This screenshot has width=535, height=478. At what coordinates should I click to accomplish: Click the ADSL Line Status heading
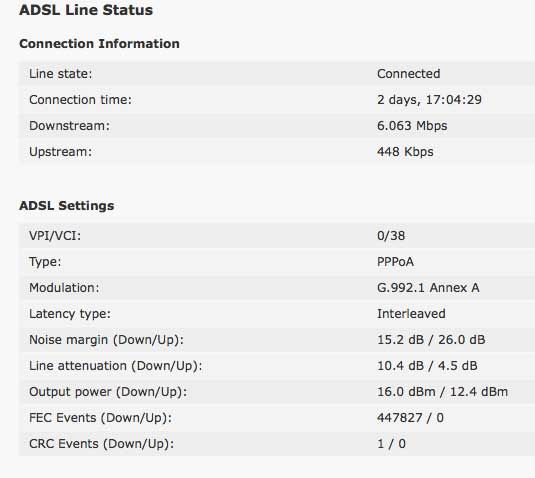point(86,10)
